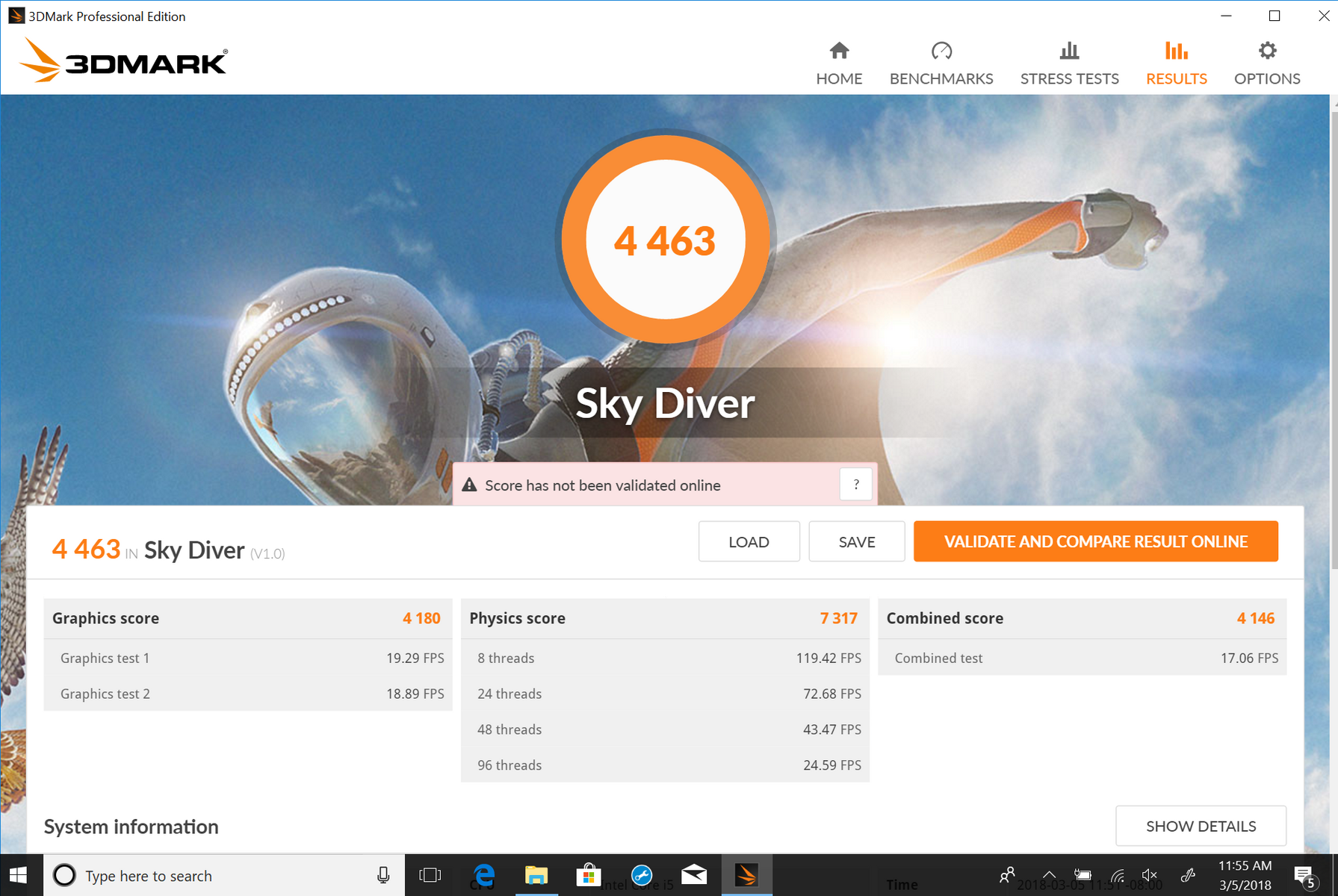Save the benchmark result
The height and width of the screenshot is (896, 1338).
[856, 541]
